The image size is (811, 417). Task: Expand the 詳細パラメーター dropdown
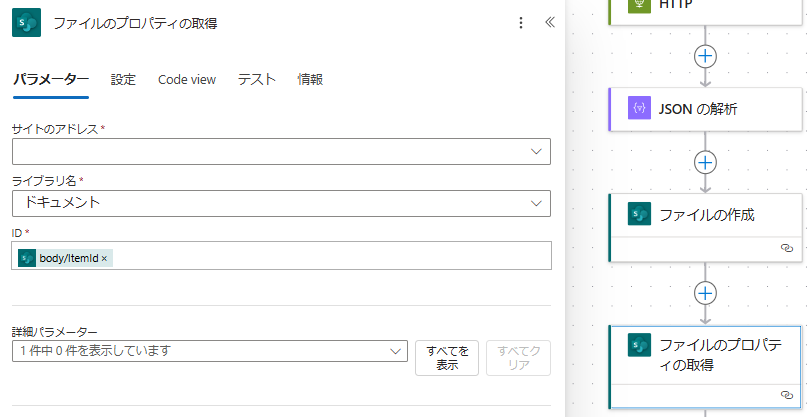[x=210, y=351]
